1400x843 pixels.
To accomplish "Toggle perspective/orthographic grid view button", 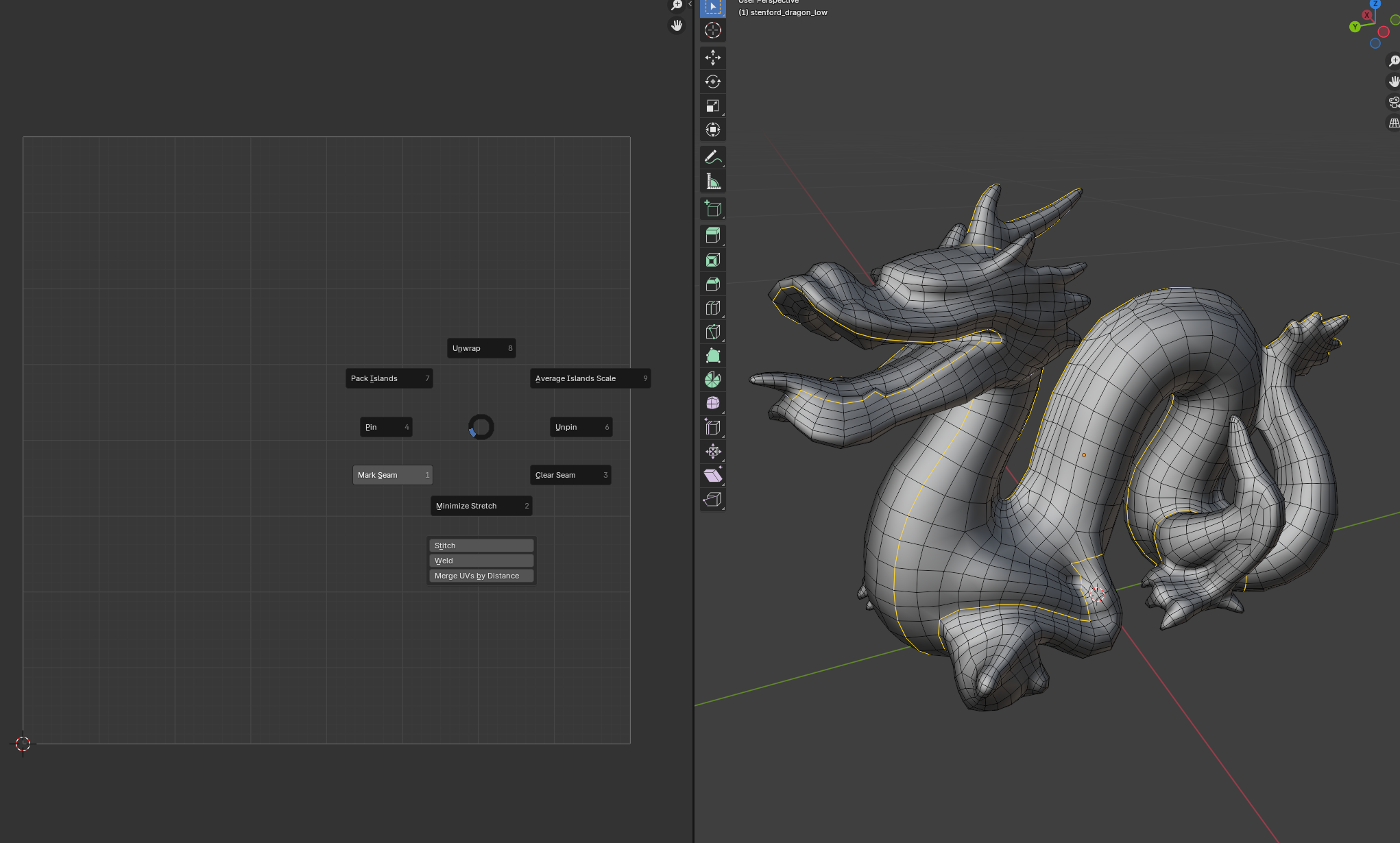I will pos(1394,123).
